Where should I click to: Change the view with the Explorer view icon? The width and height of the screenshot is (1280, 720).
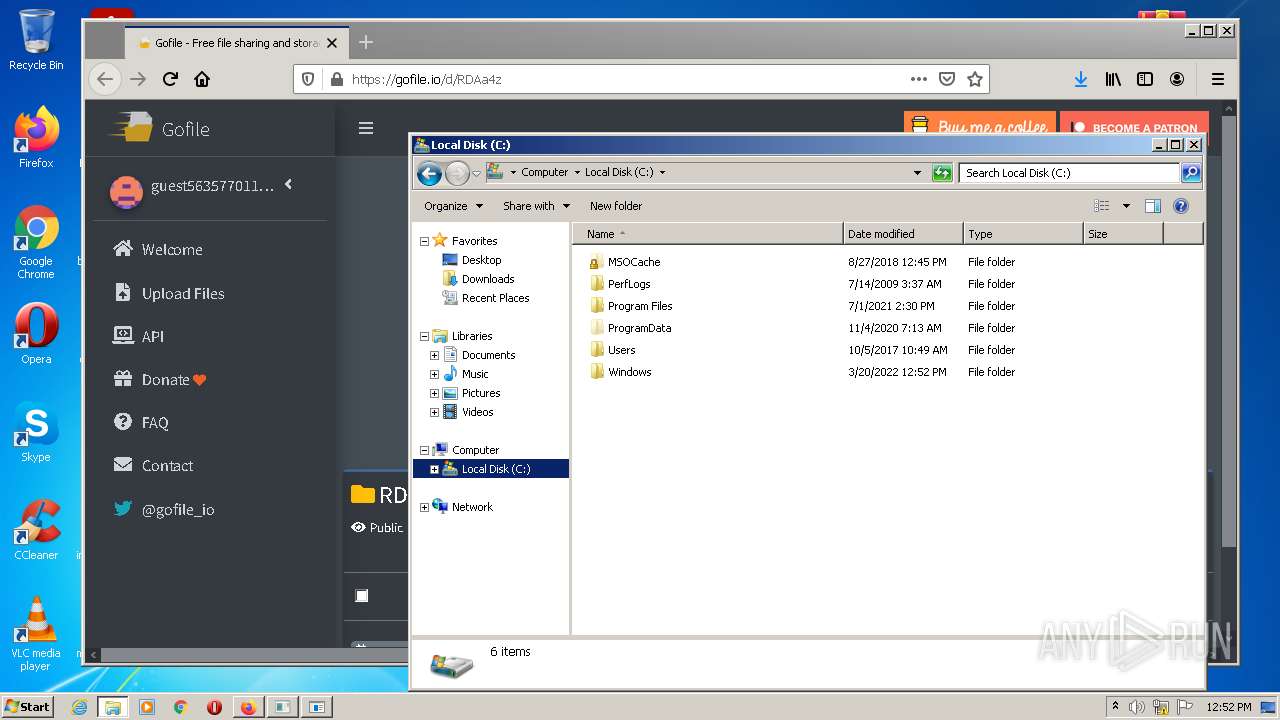1101,206
